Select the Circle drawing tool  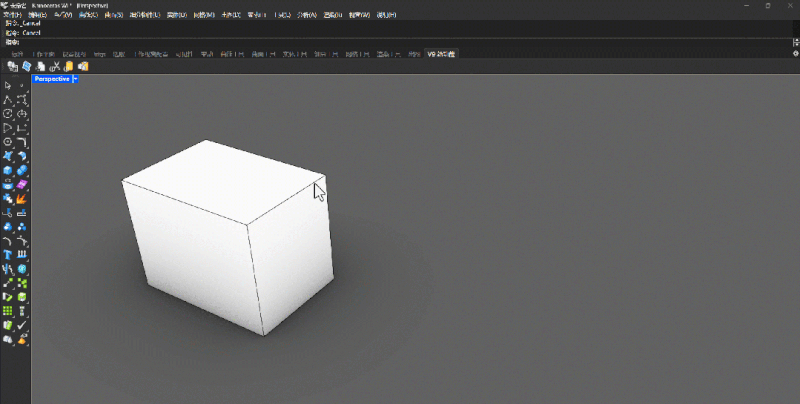point(8,114)
